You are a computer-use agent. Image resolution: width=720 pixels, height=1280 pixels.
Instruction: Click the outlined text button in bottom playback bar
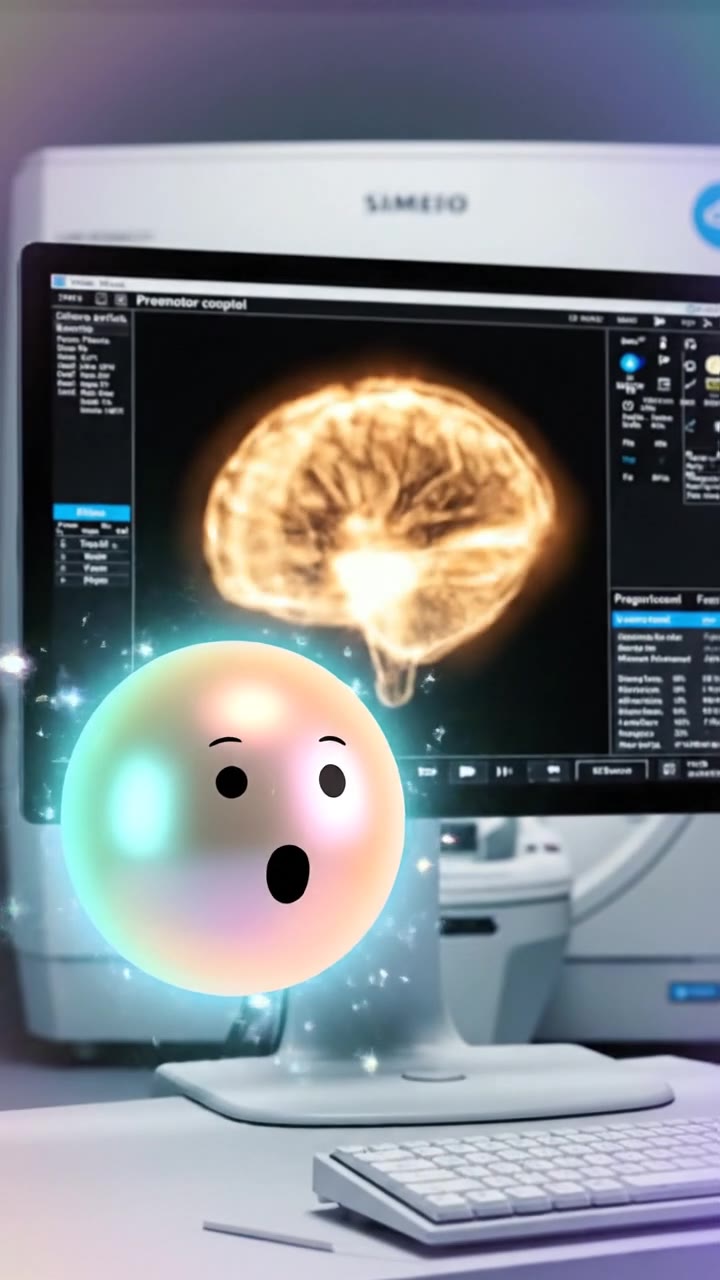[611, 770]
